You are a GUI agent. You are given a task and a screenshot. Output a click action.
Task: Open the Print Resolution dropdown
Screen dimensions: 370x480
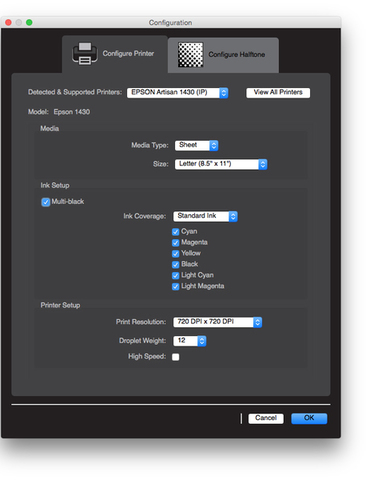217,322
